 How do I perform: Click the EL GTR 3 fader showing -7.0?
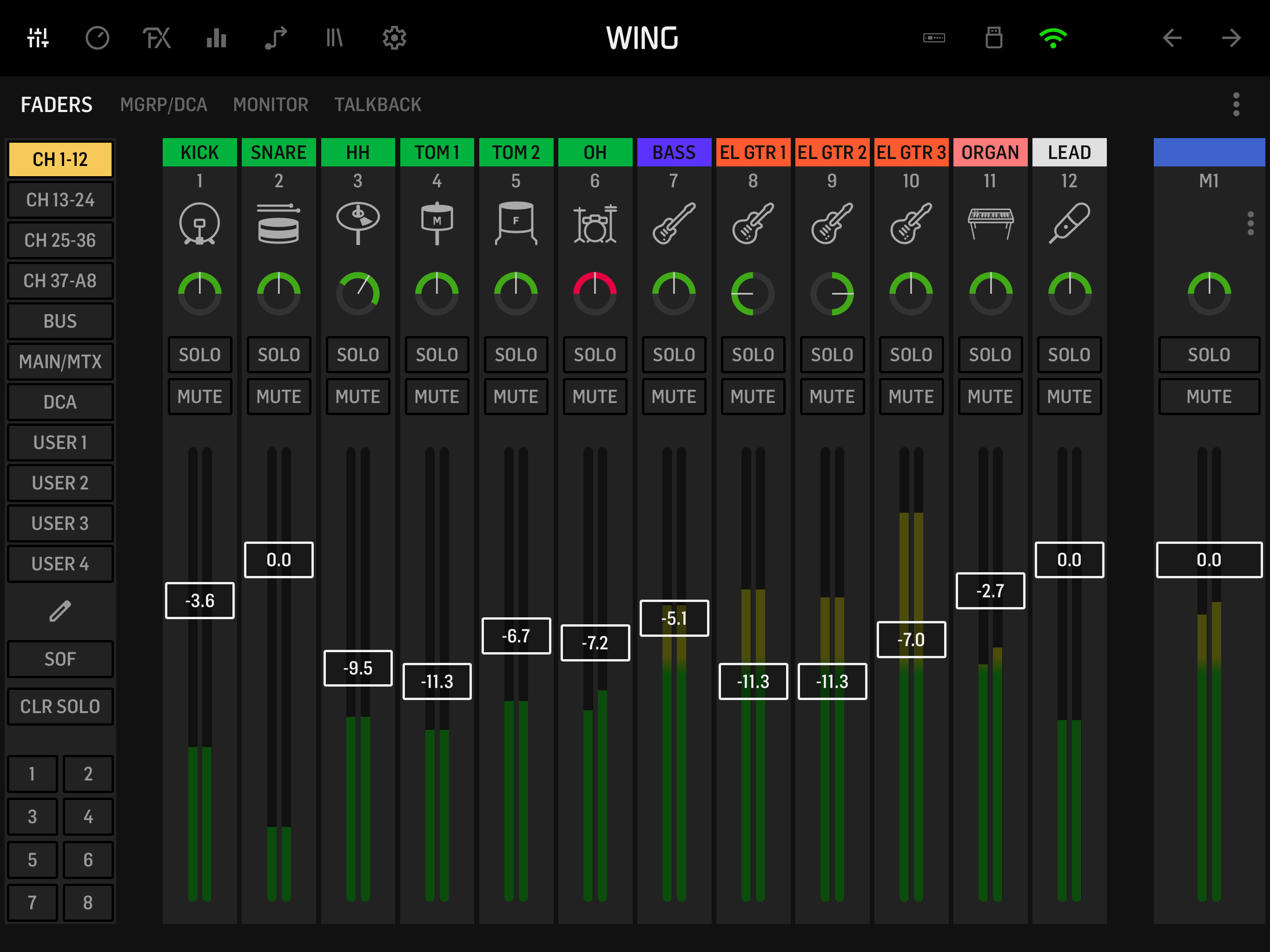pos(911,640)
